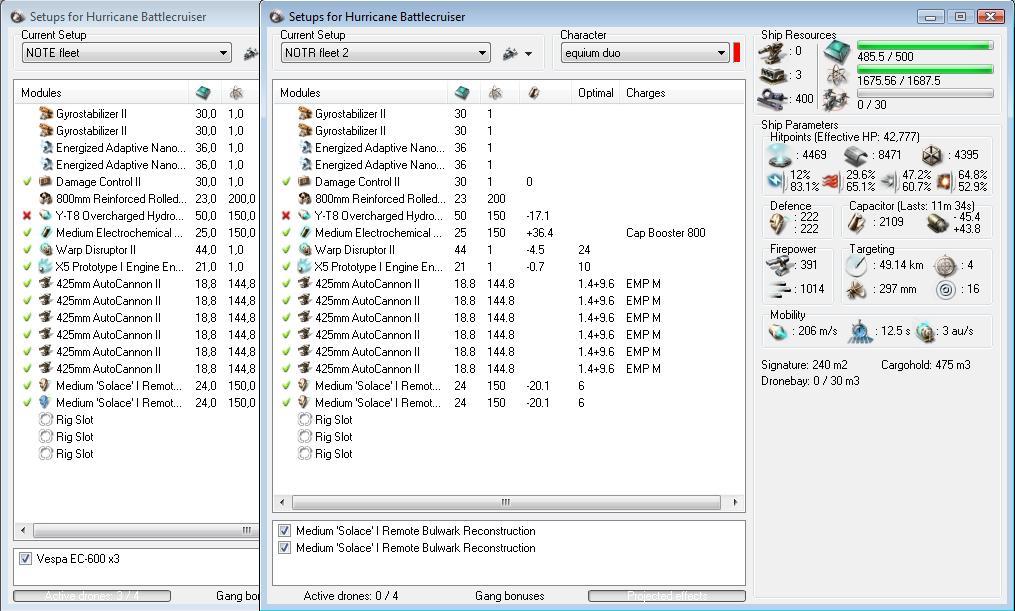1015x611 pixels.
Task: Click powergrid column icon in back window
Action: [x=236, y=93]
